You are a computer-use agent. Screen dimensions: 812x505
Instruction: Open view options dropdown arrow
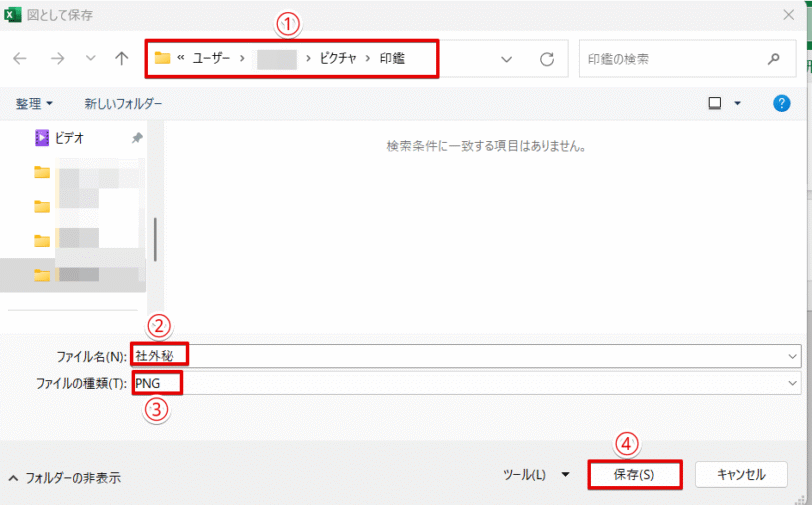737,104
